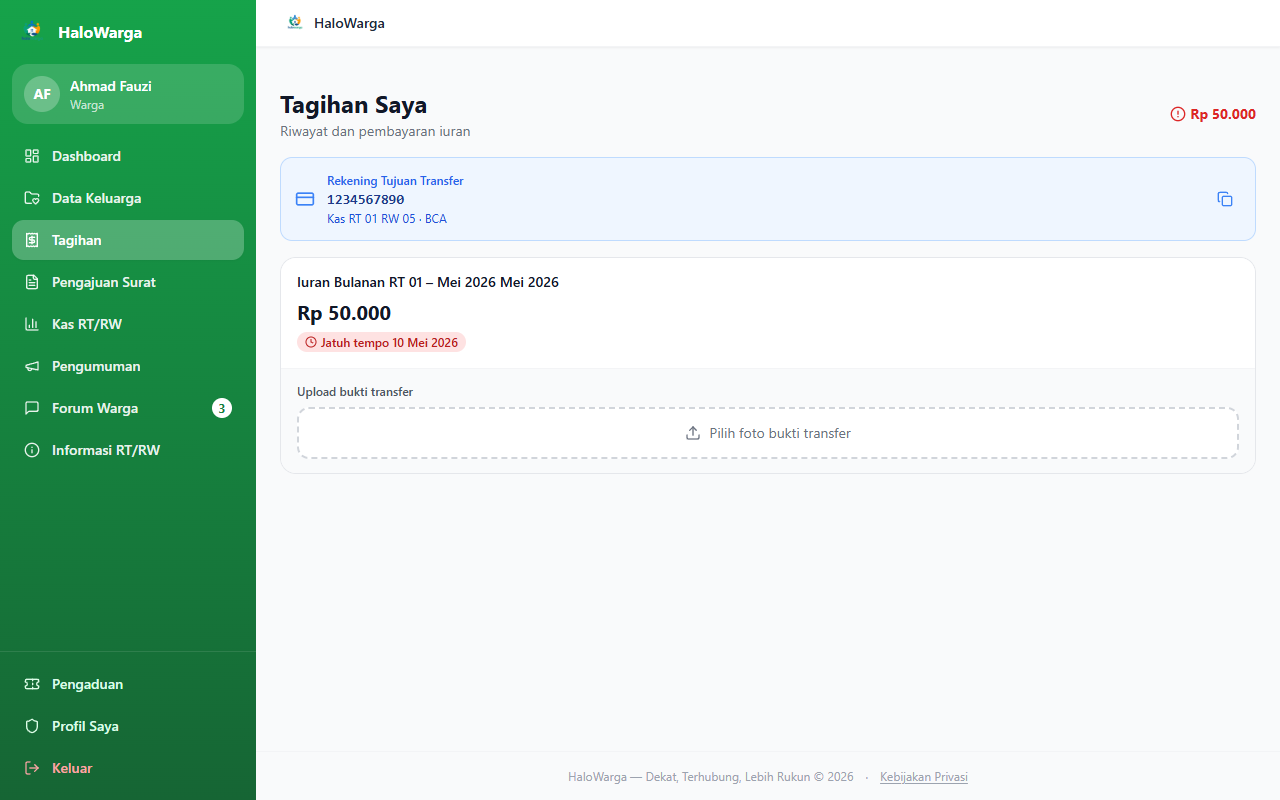Click the Data Keluarga folder icon

32,198
